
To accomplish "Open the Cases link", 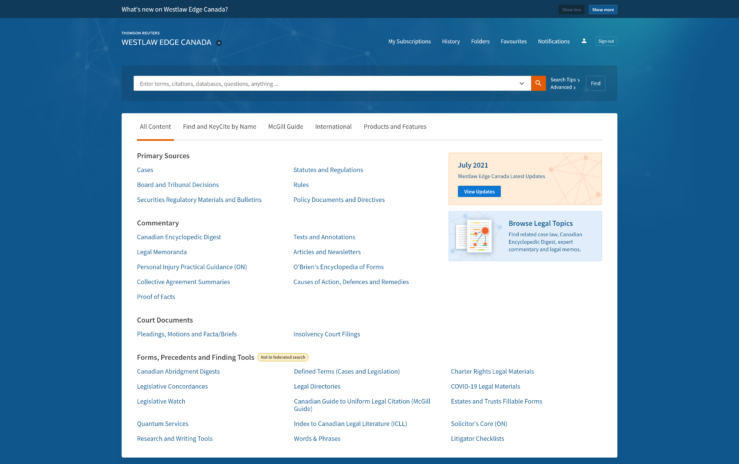I will [145, 170].
